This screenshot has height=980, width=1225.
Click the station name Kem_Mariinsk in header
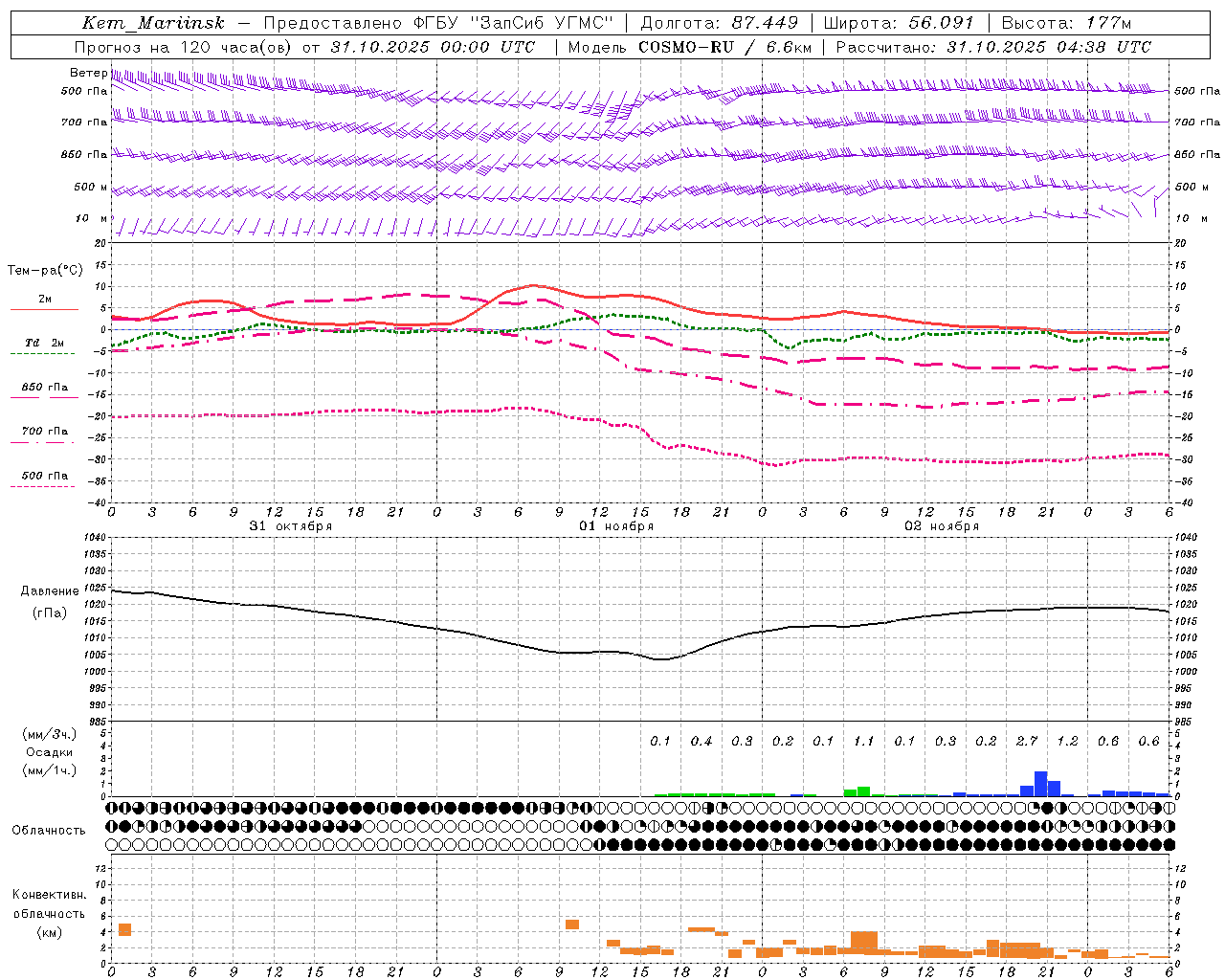(153, 23)
